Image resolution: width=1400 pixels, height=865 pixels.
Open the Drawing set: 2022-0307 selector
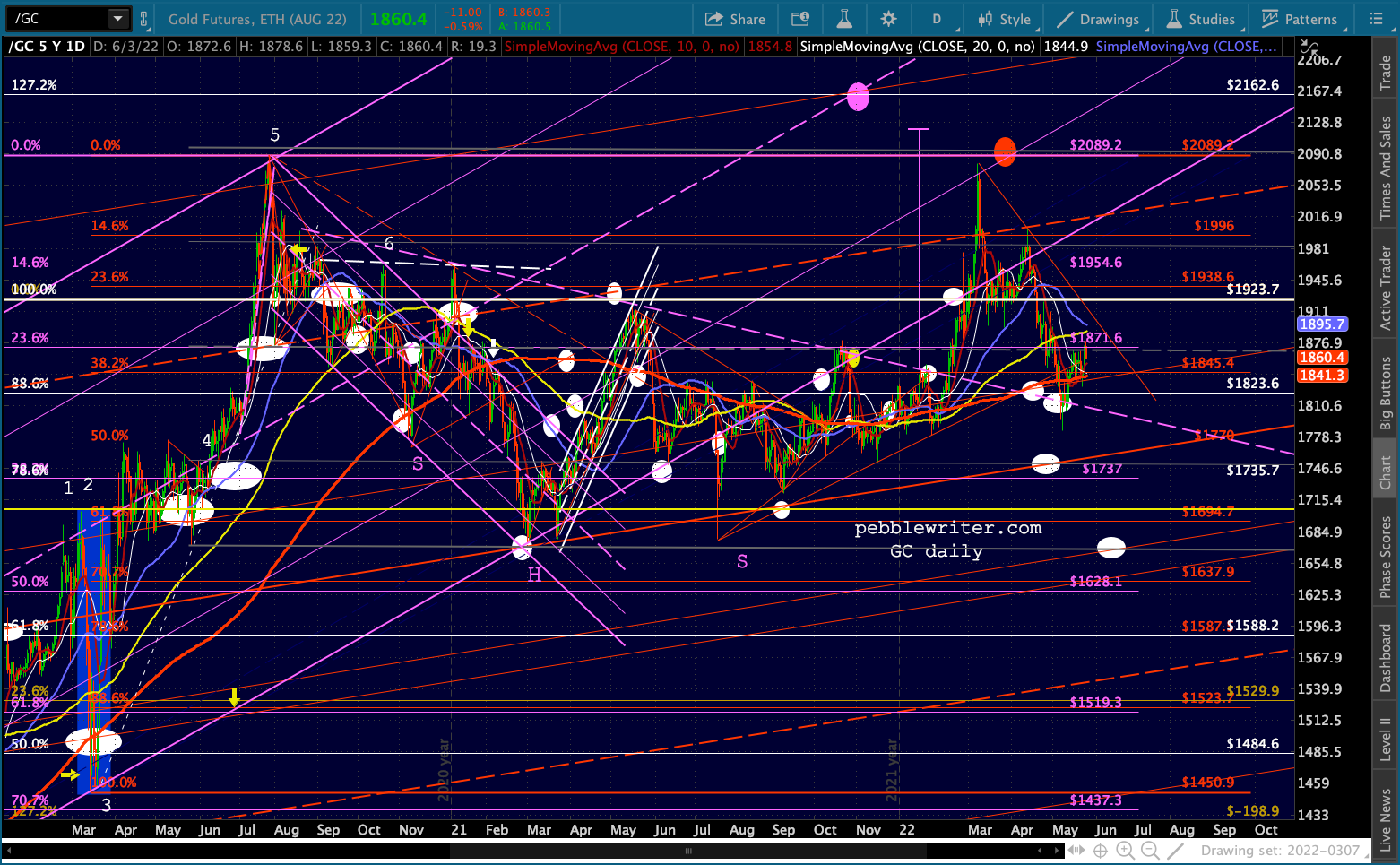pyautogui.click(x=1284, y=851)
